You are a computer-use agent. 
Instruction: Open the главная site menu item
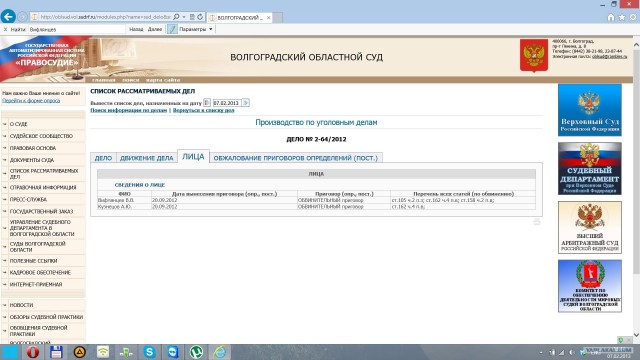(x=104, y=80)
